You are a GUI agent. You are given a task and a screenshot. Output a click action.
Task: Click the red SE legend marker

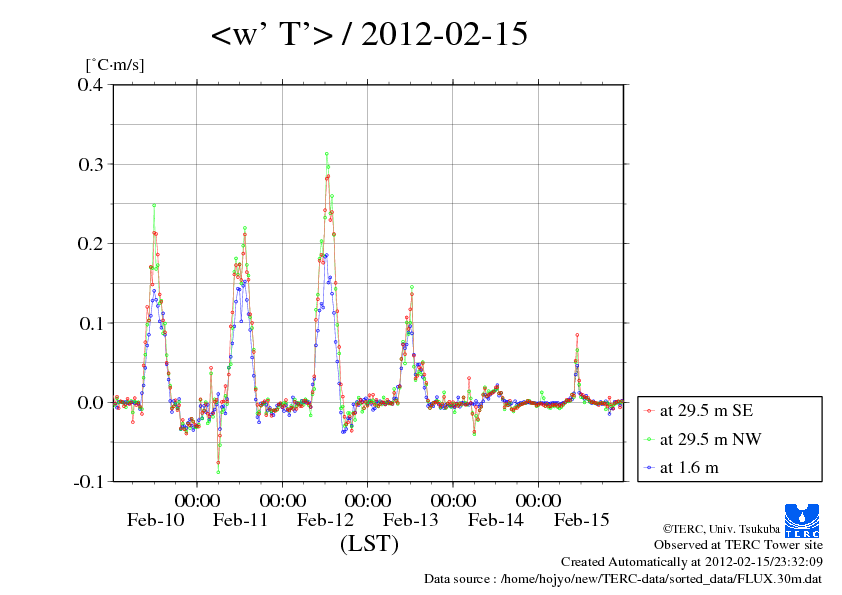coord(650,411)
